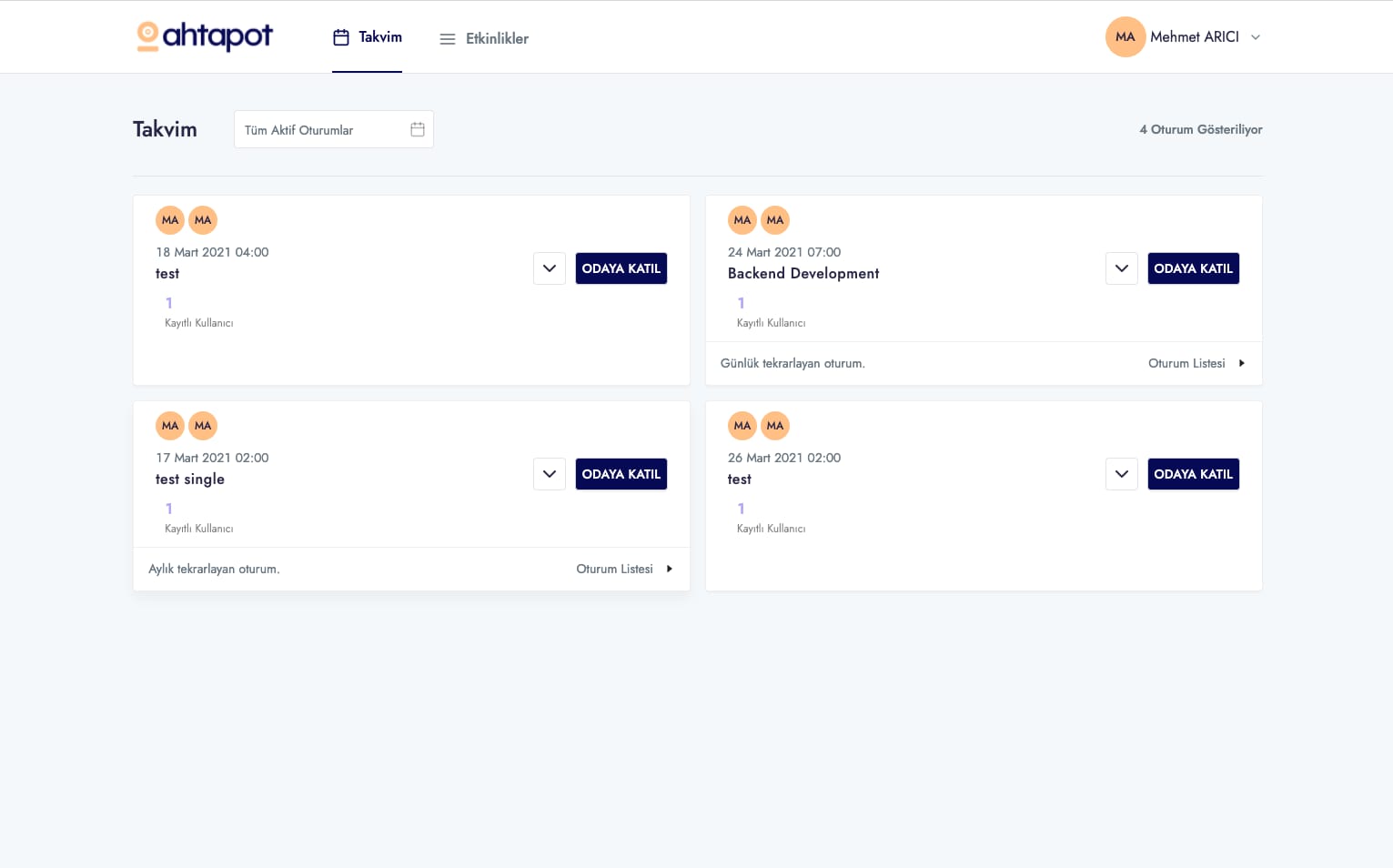Image resolution: width=1393 pixels, height=868 pixels.
Task: Click Günlük tekrarlayan oturum text
Action: (x=792, y=363)
